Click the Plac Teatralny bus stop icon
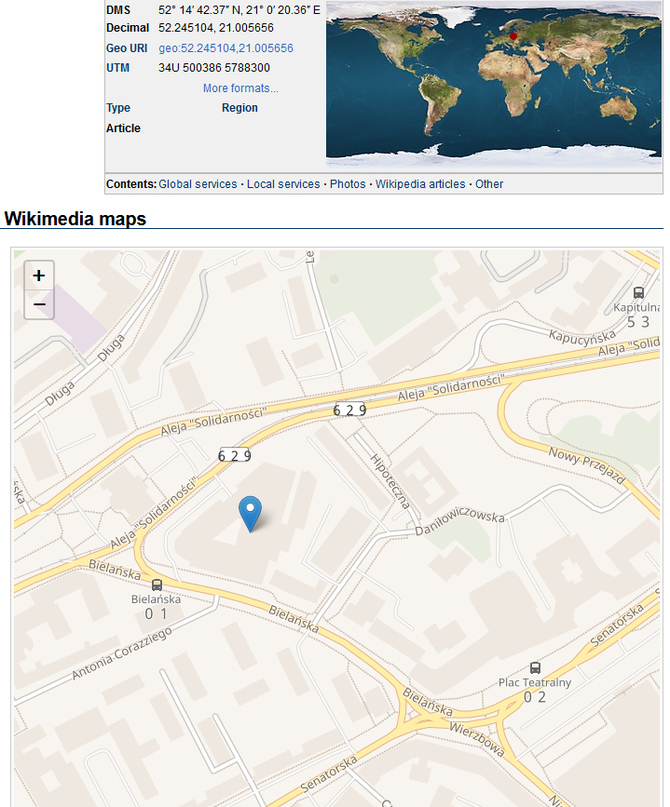This screenshot has height=807, width=670. coord(535,668)
